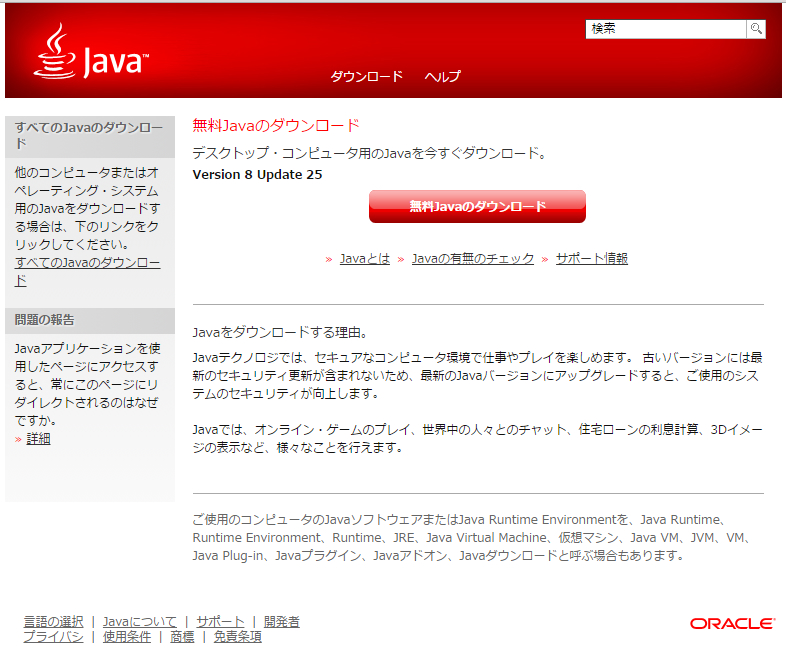
Task: Open the Javaとは link
Action: click(365, 258)
